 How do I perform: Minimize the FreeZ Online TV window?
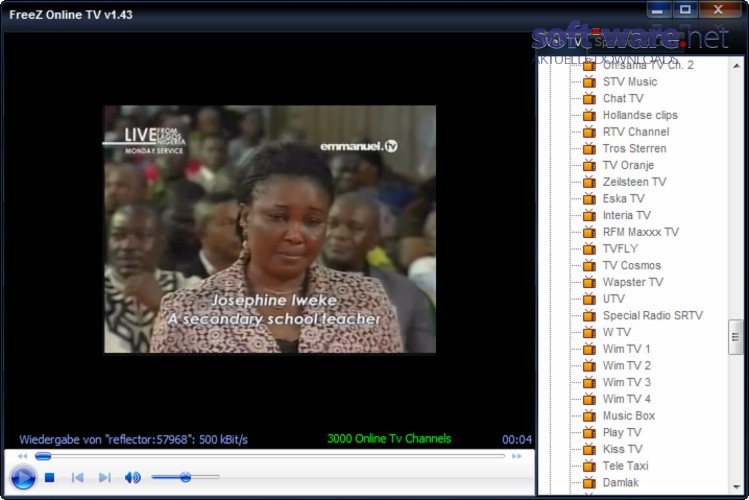pyautogui.click(x=658, y=11)
